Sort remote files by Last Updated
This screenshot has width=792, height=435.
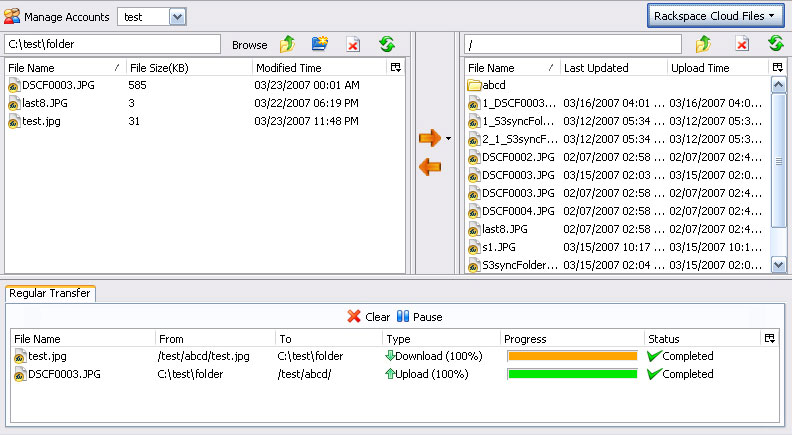(x=614, y=68)
